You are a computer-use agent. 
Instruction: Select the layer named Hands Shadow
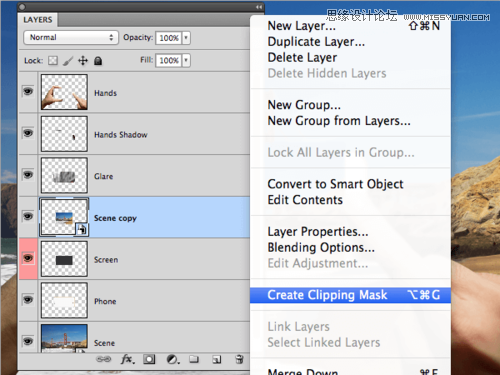[121, 135]
